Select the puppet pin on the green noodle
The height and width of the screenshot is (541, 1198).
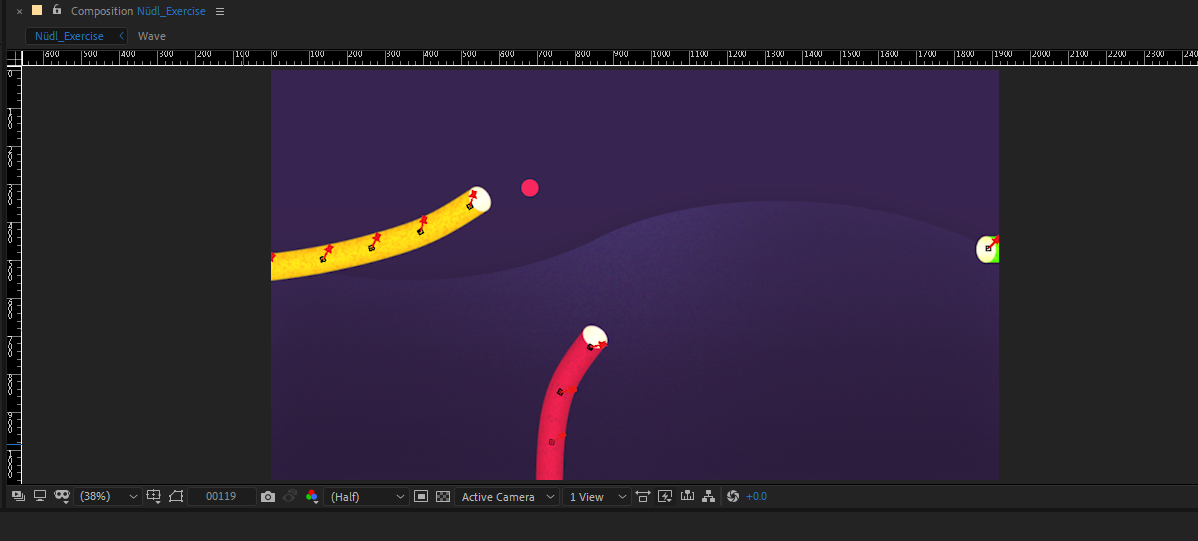(989, 248)
